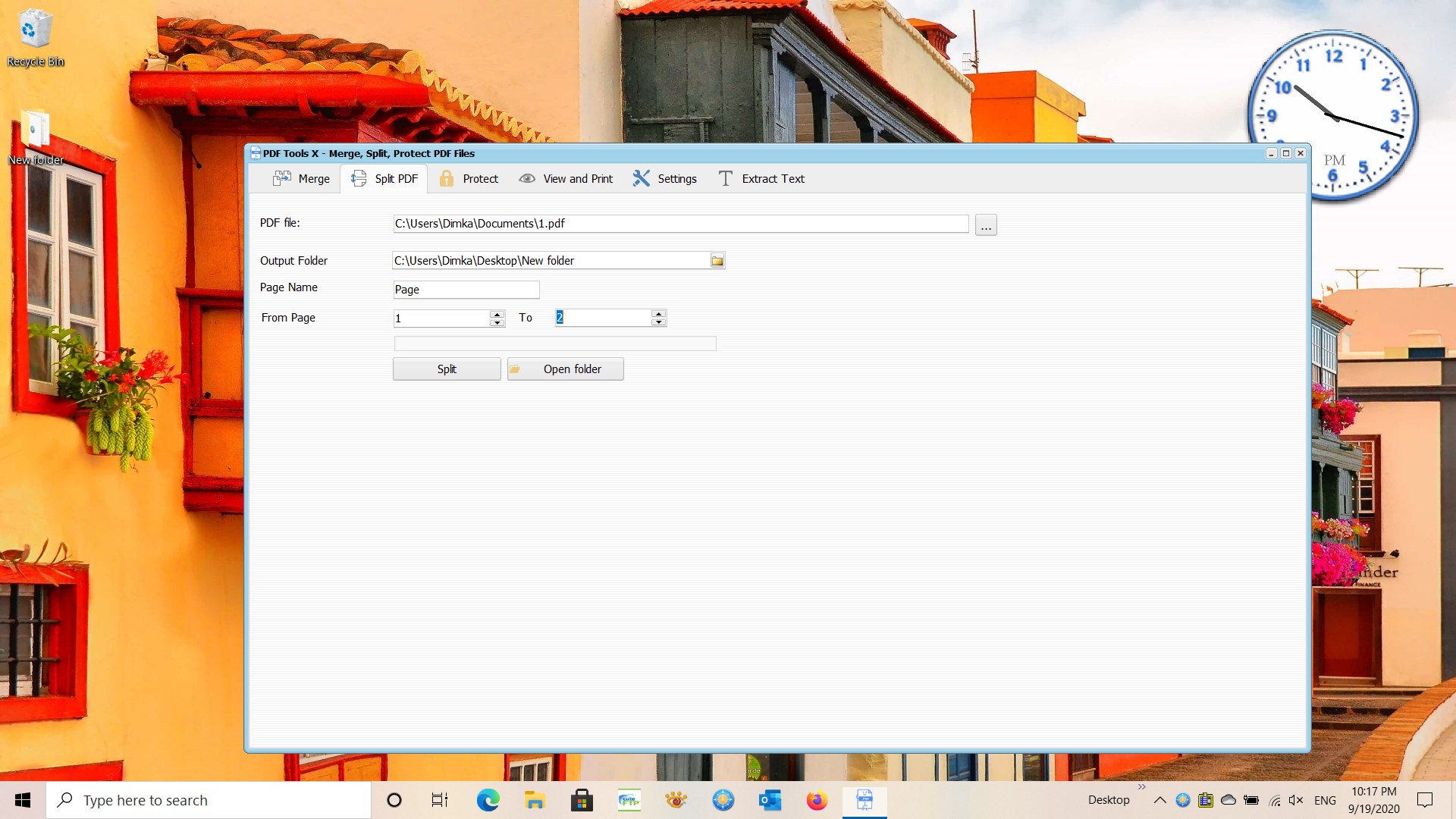Click the Open folder button
Screen dimensions: 1456x819
click(565, 369)
